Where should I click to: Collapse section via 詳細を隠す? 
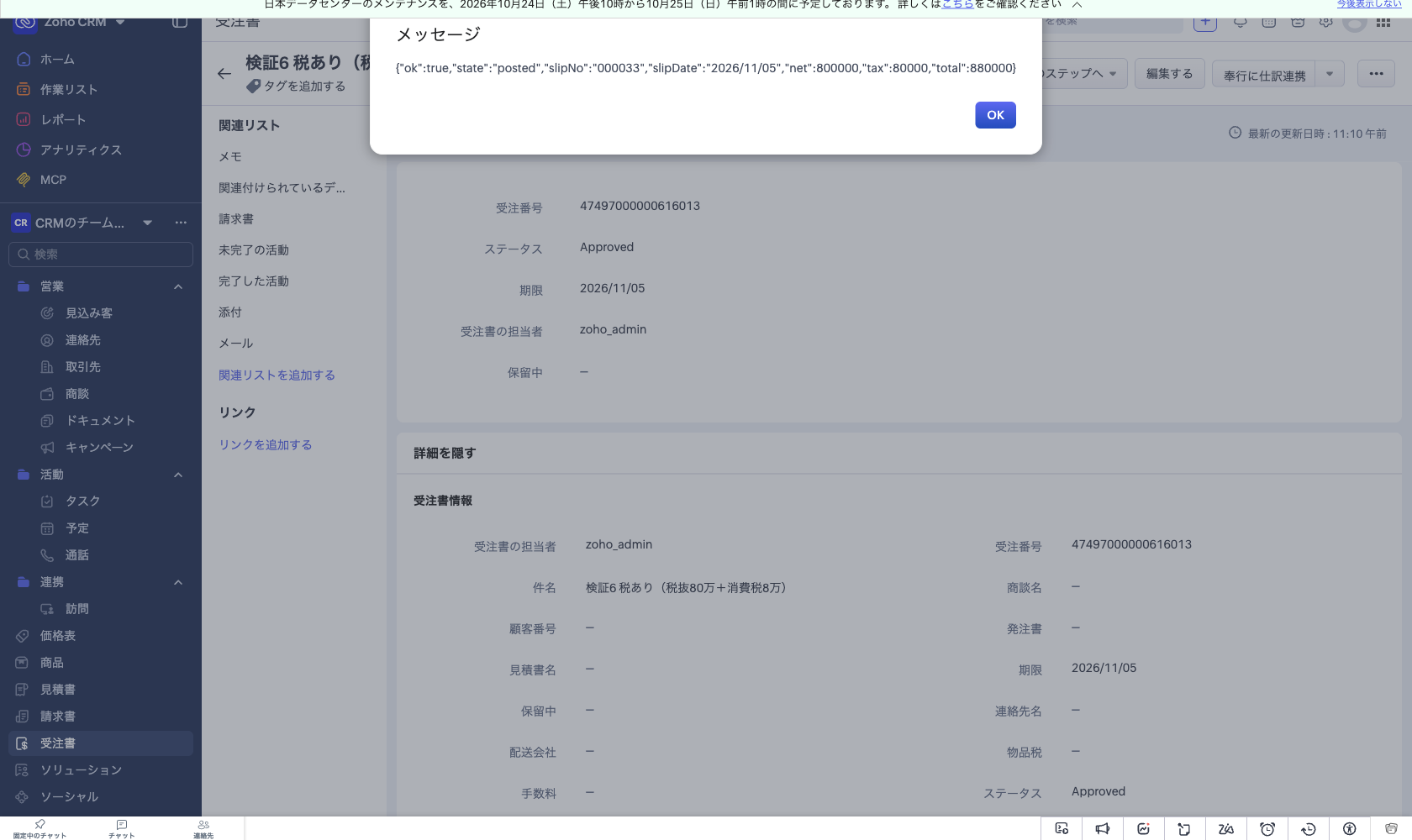click(x=445, y=454)
